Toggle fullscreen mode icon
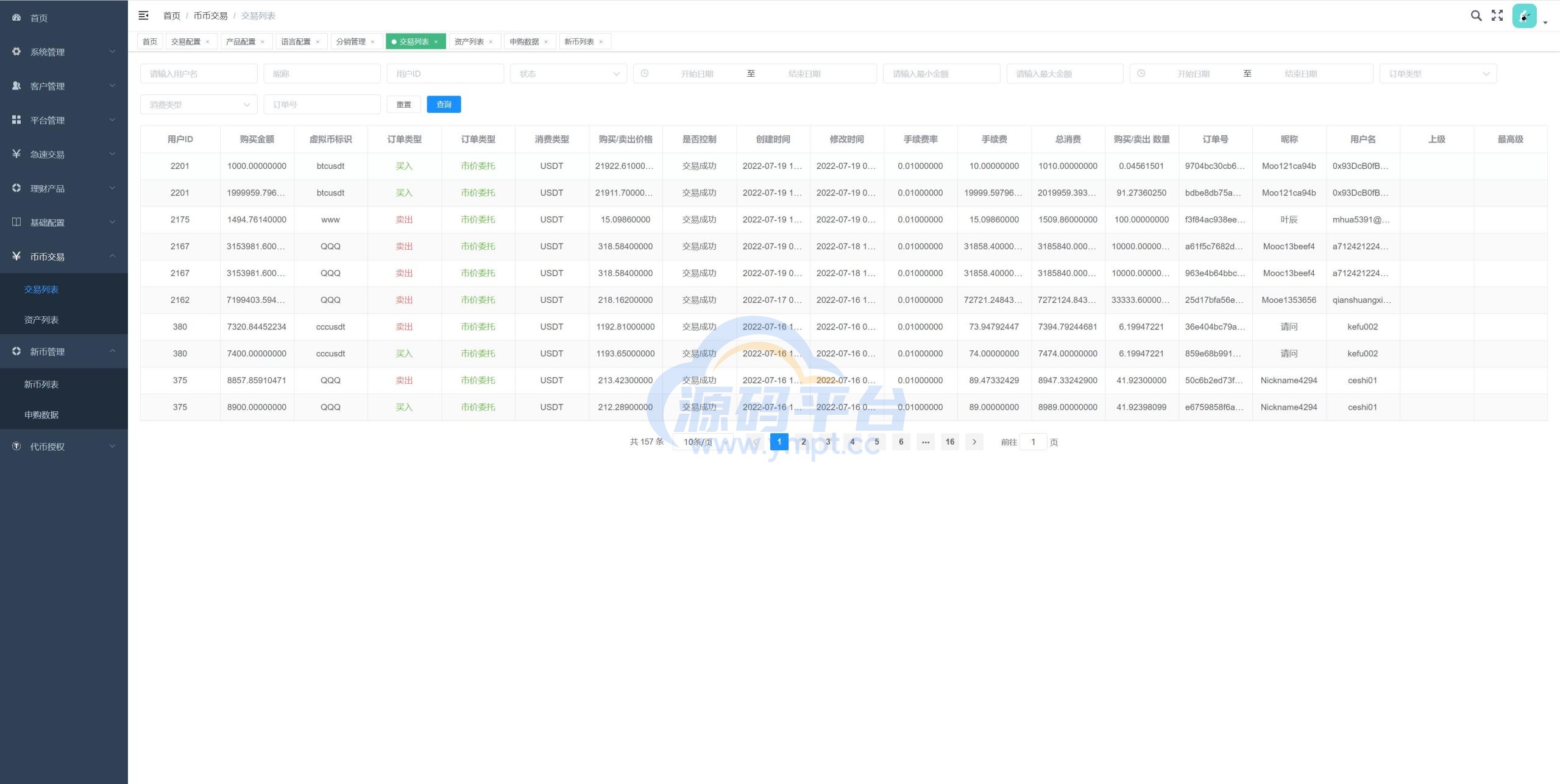 [x=1497, y=15]
